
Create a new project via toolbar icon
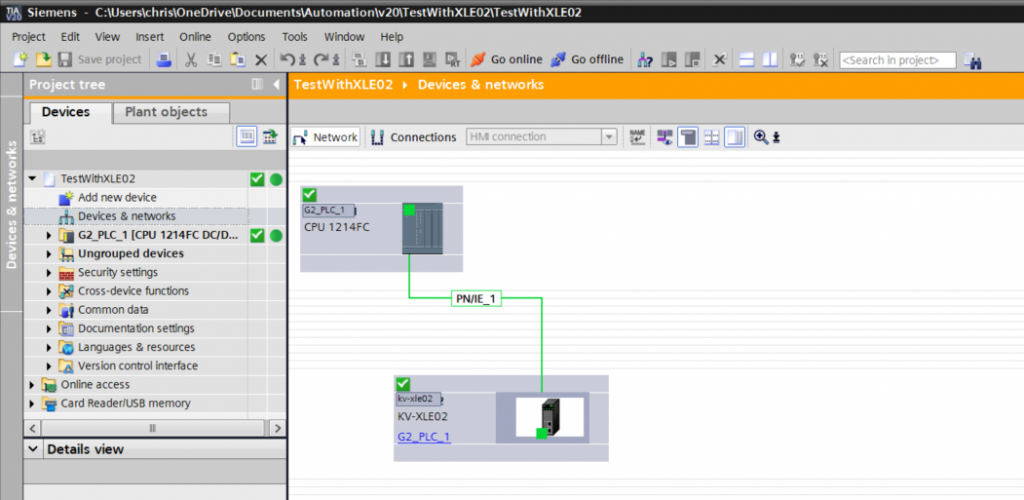21,60
